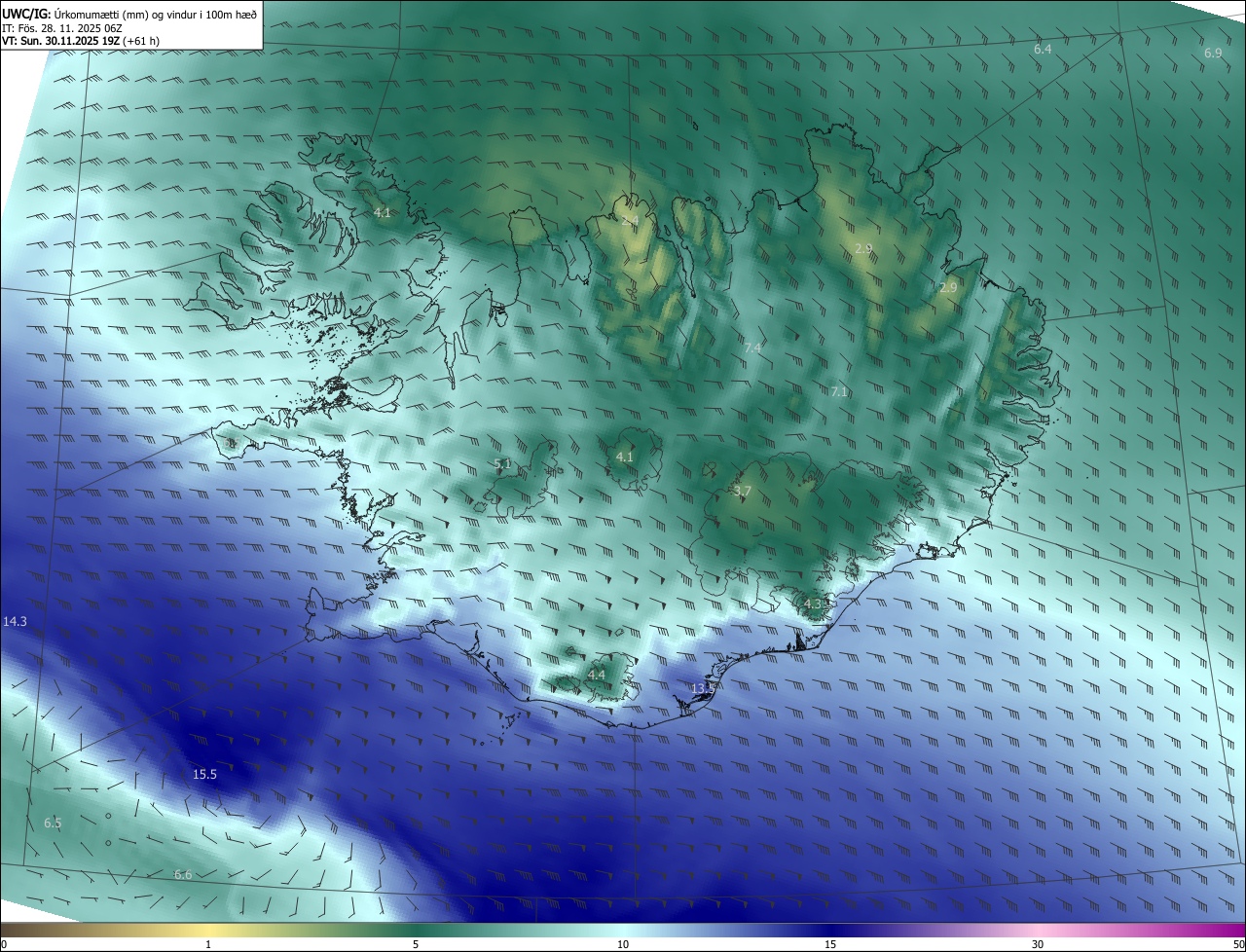The height and width of the screenshot is (952, 1246).
Task: Select the '5.1' value on the map
Action: click(502, 464)
